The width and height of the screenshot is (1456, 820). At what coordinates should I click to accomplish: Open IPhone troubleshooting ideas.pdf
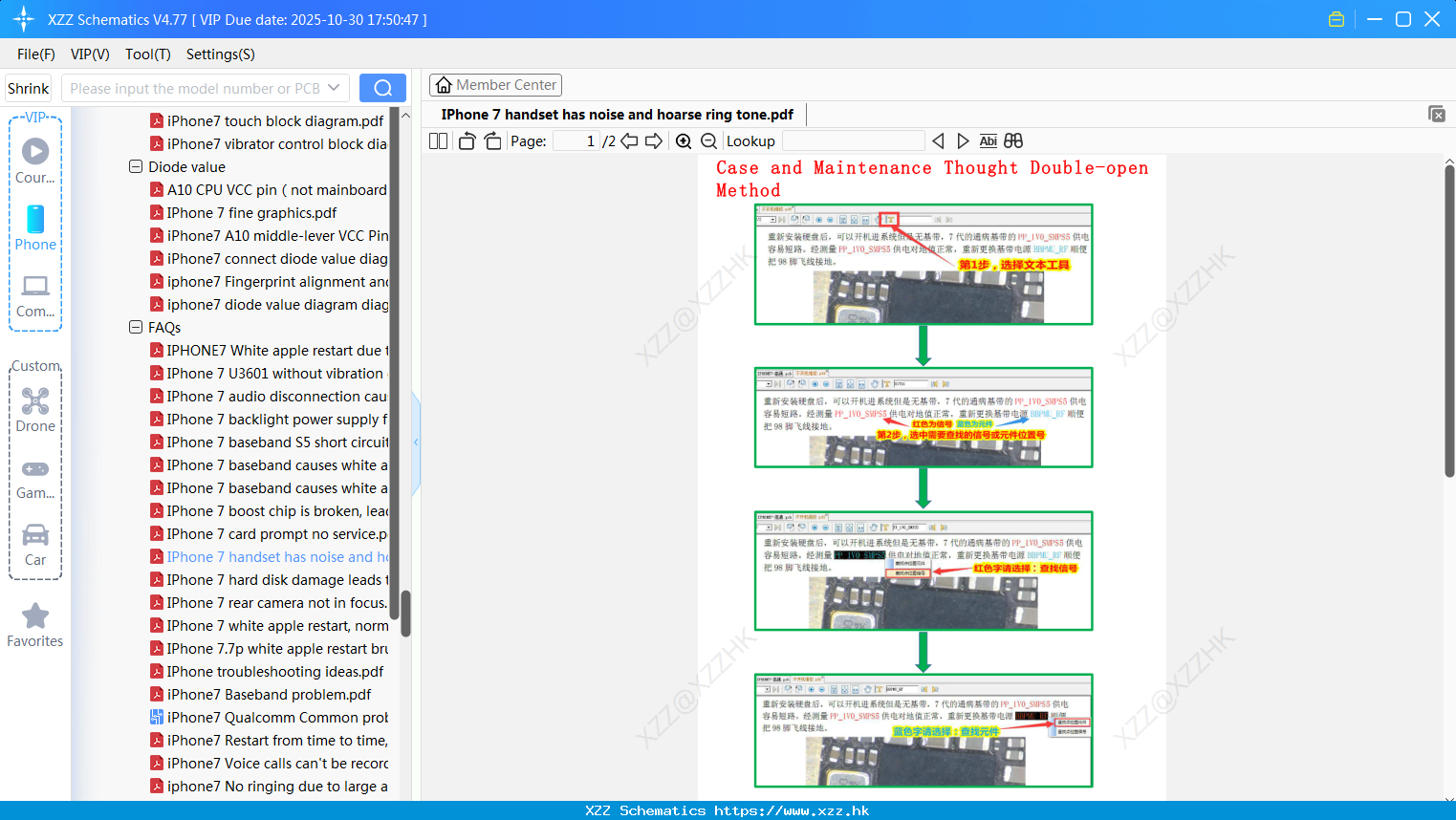pos(268,671)
